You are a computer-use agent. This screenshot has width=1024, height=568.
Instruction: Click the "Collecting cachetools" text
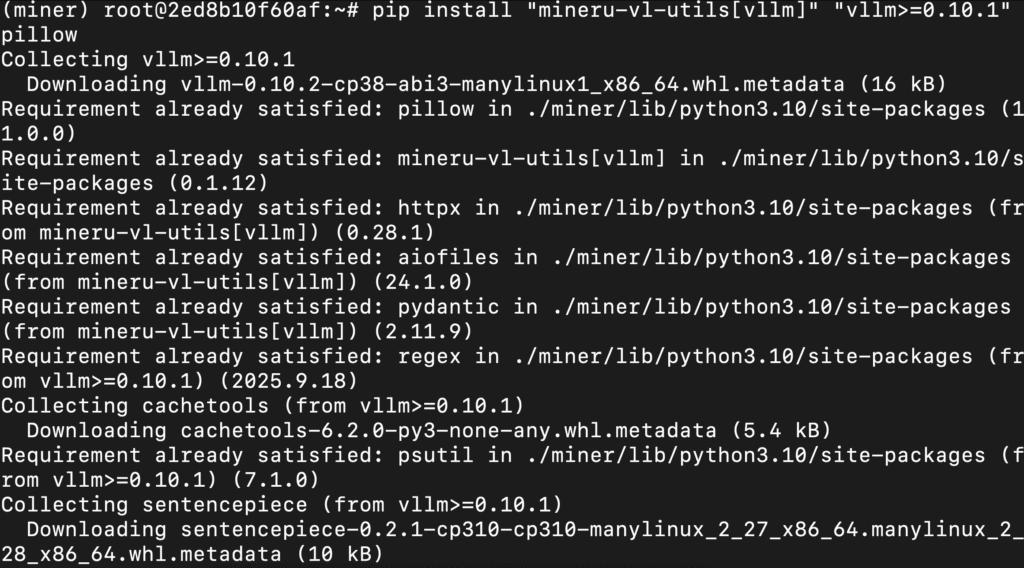click(134, 405)
